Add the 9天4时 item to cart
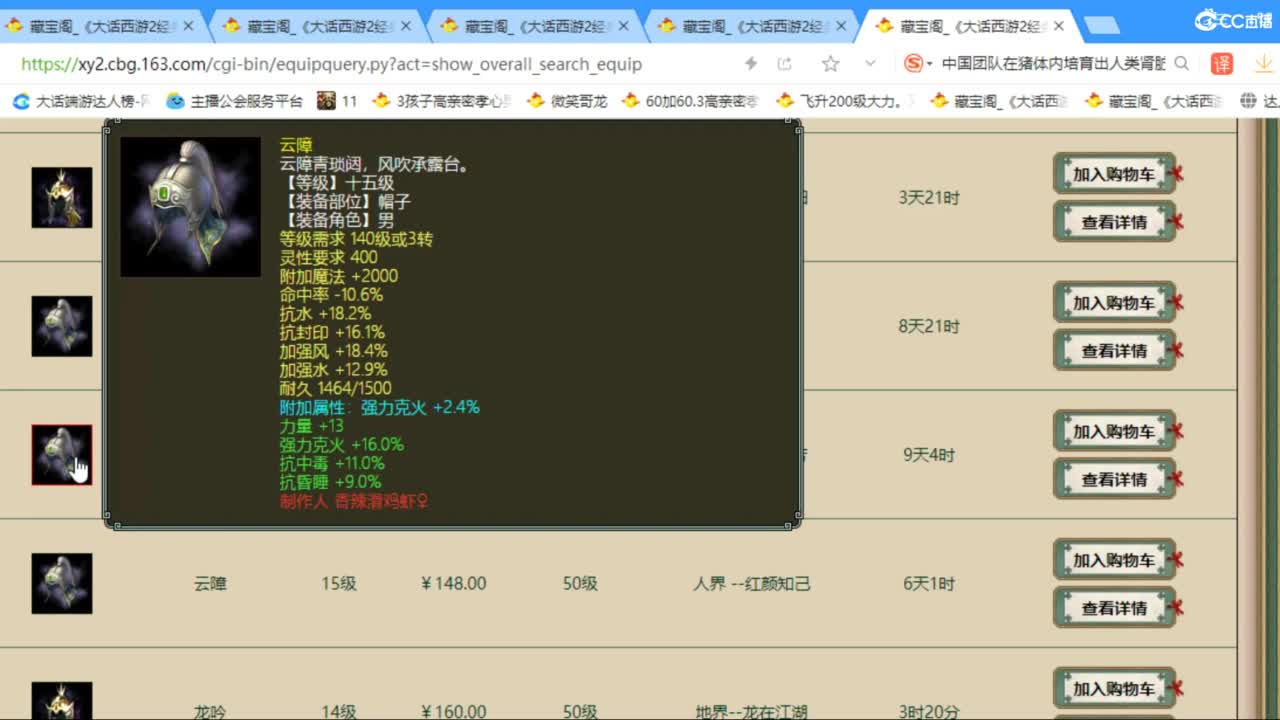 (x=1114, y=431)
